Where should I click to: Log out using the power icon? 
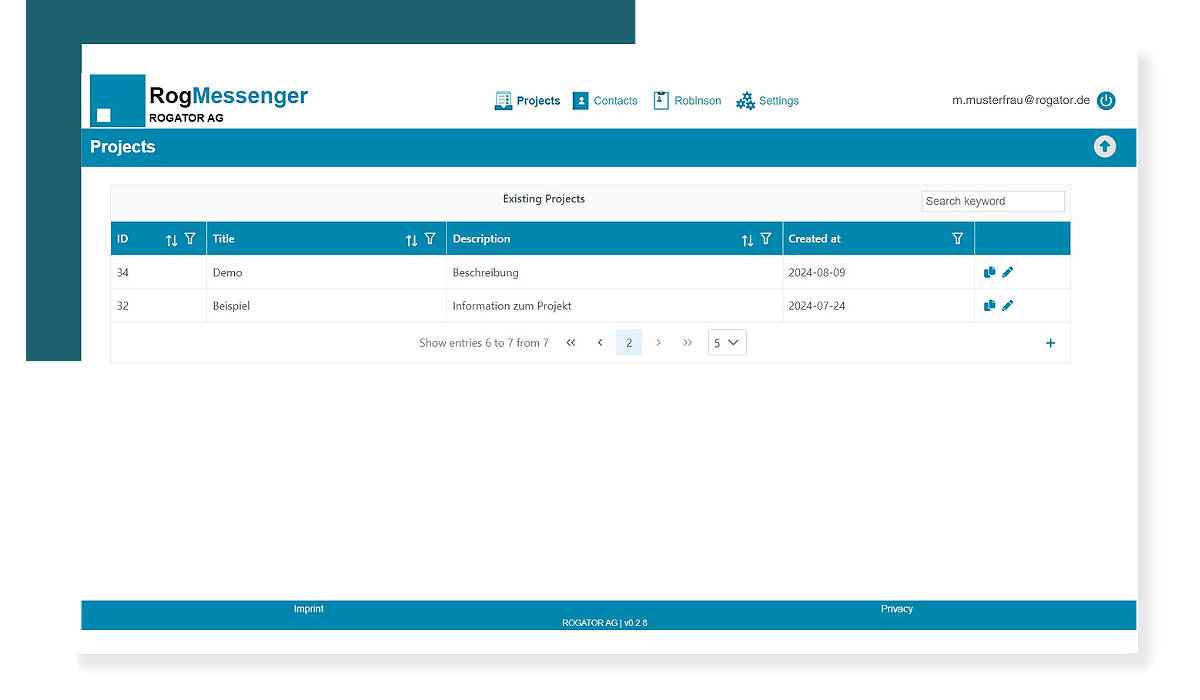(x=1106, y=100)
